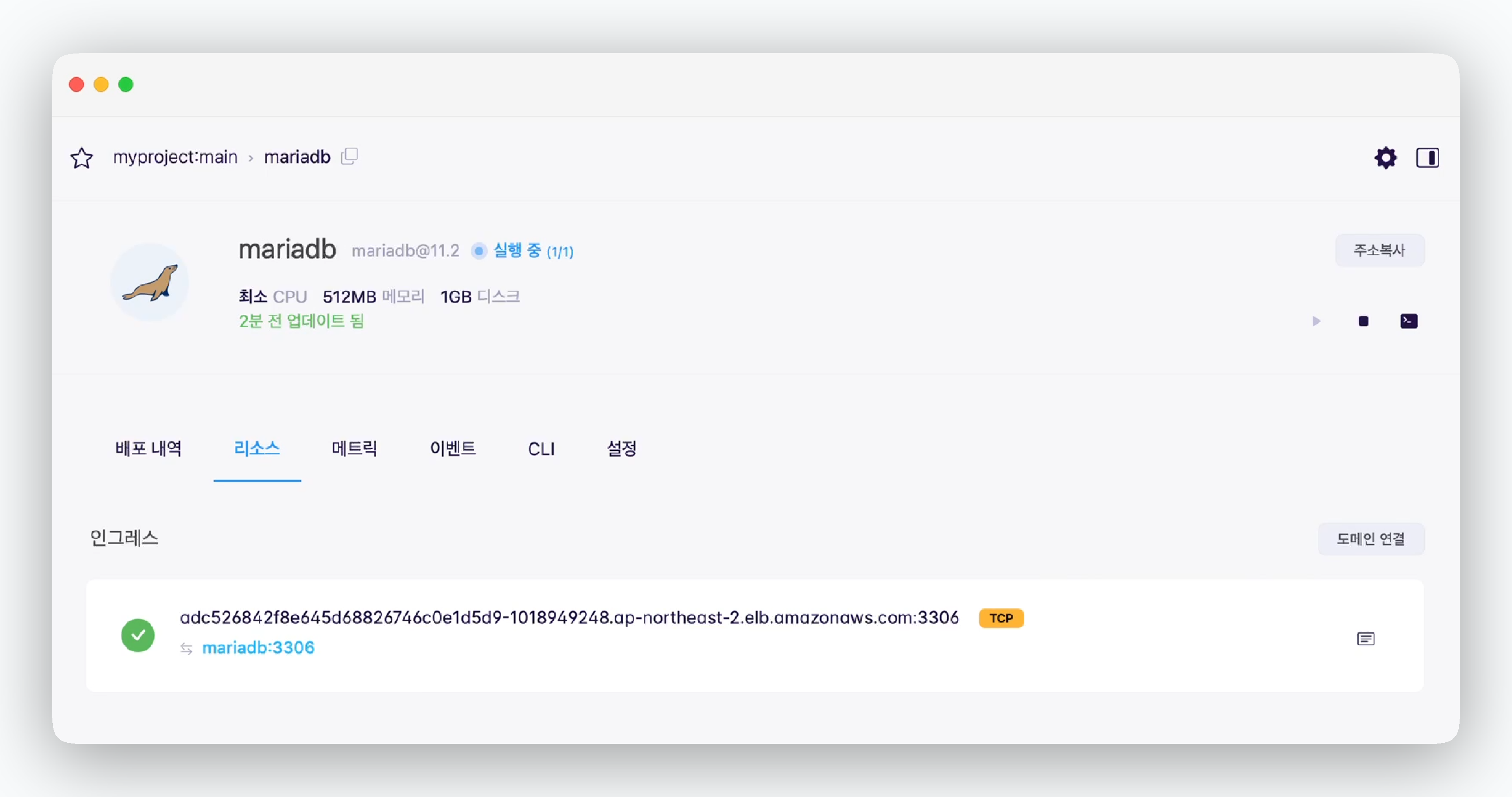Copy the mariadb name from breadcrumb
1512x797 pixels.
tap(349, 156)
